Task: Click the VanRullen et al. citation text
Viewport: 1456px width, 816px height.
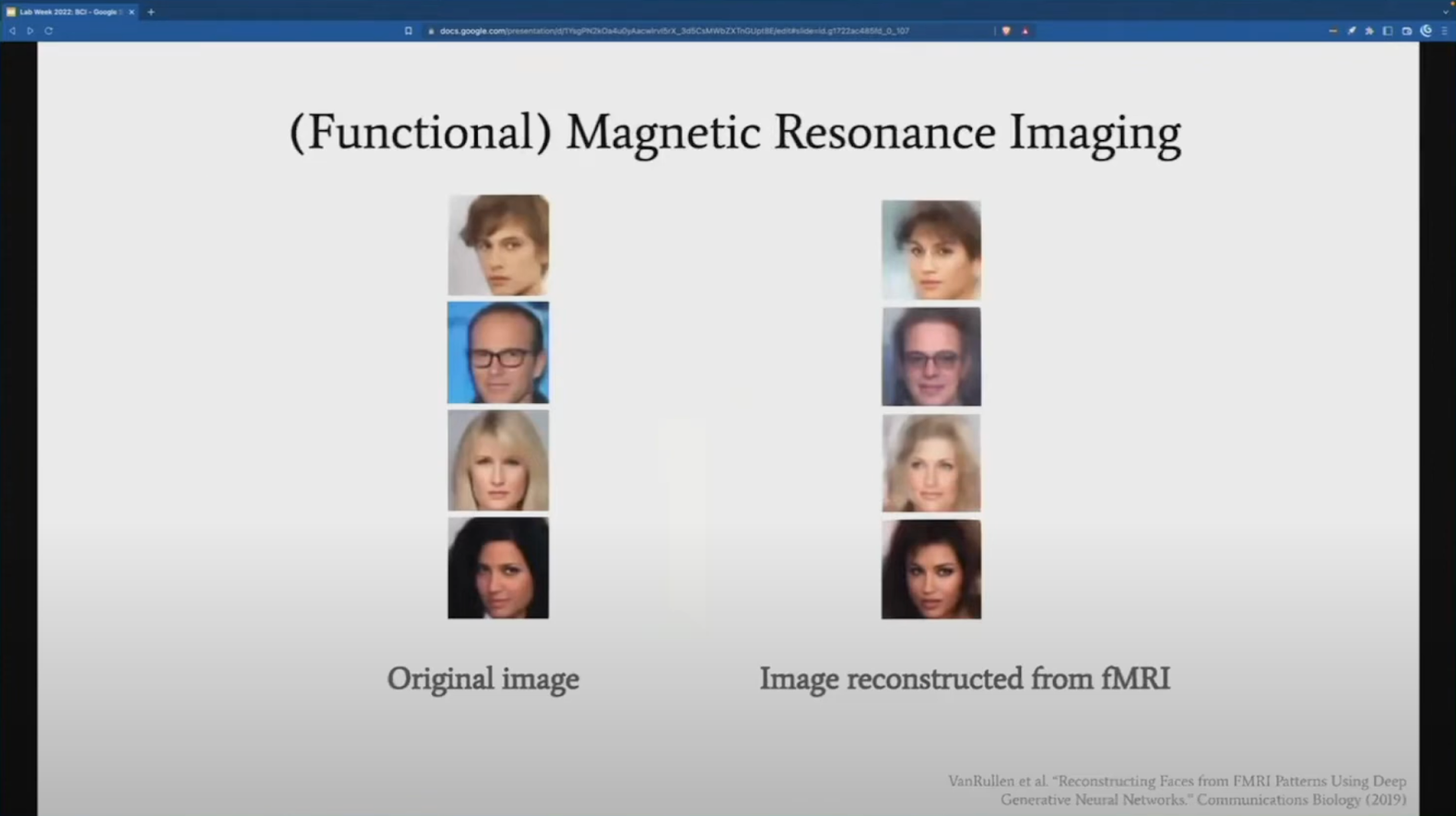Action: 1177,791
